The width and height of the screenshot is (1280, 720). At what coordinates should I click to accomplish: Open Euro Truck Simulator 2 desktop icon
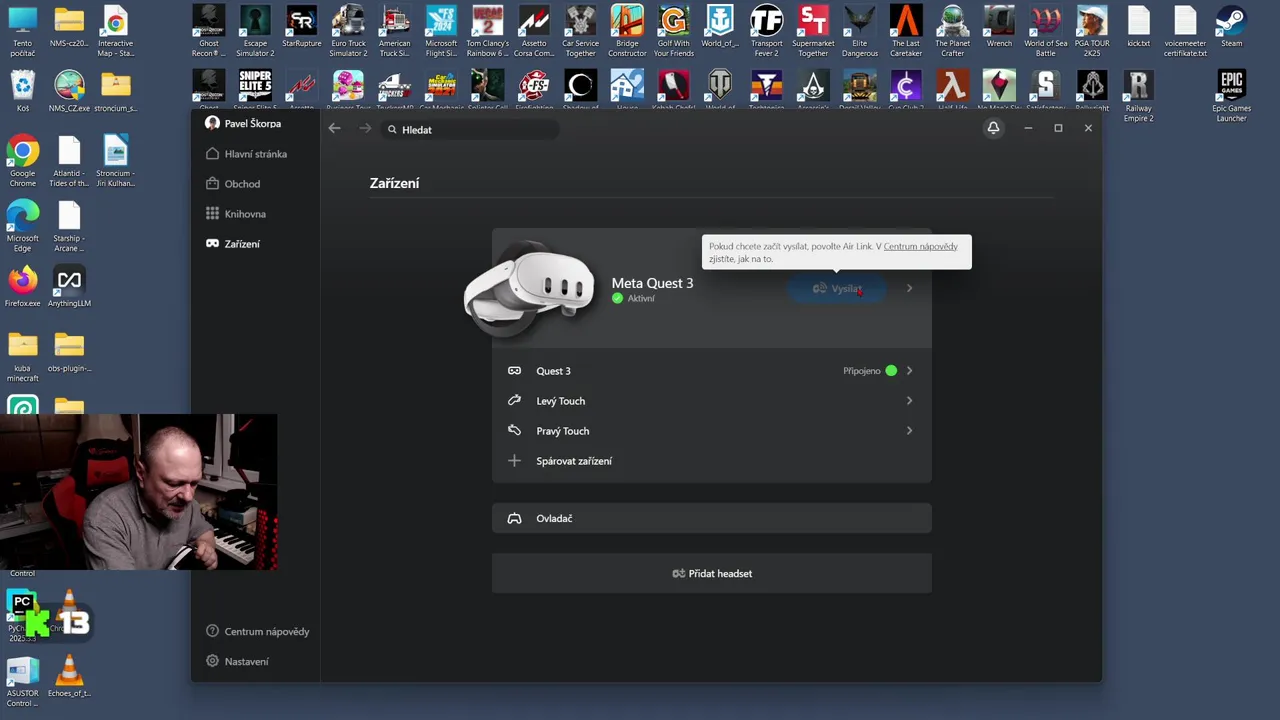348,30
